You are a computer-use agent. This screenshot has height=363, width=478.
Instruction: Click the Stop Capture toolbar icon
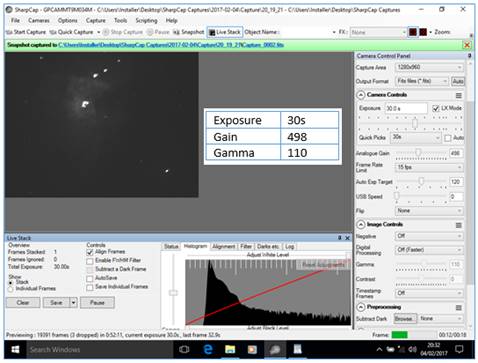[x=106, y=32]
